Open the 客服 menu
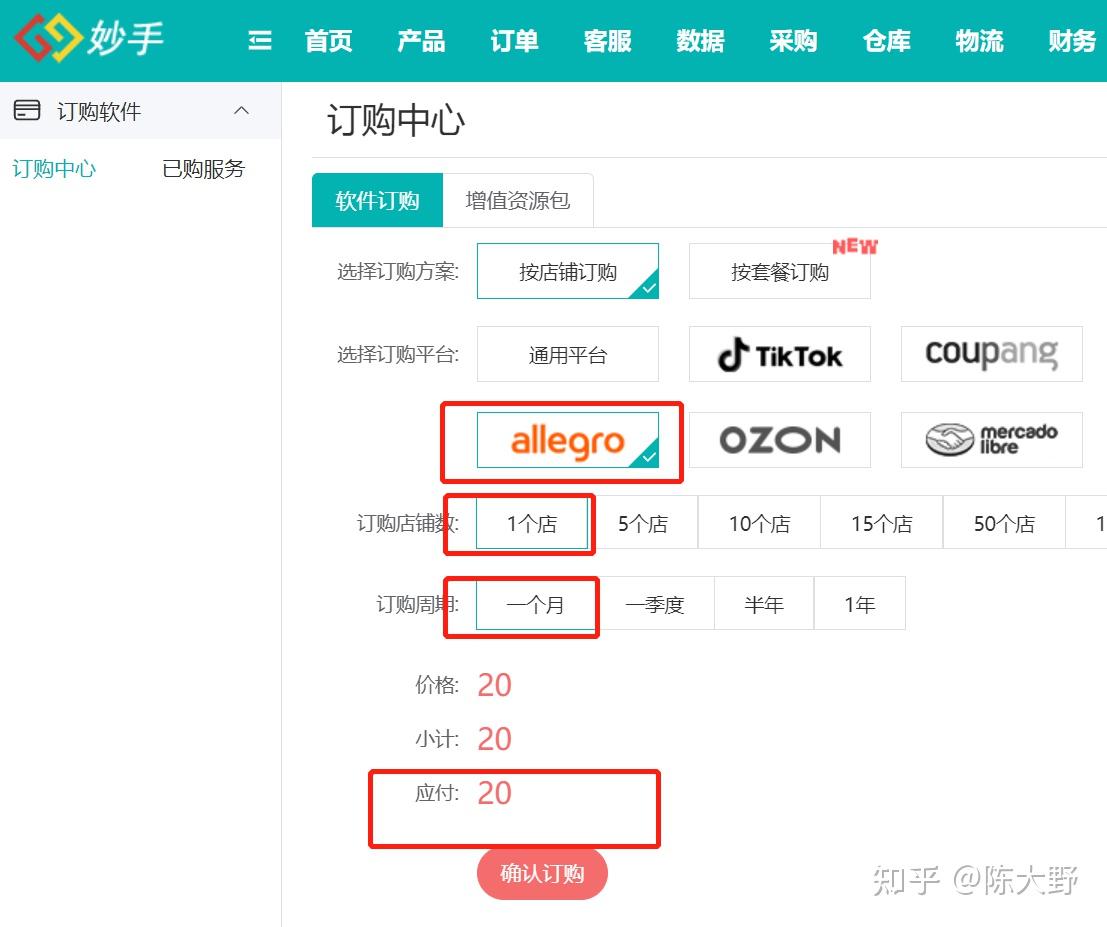Screen dimensions: 1107x927 [607, 40]
